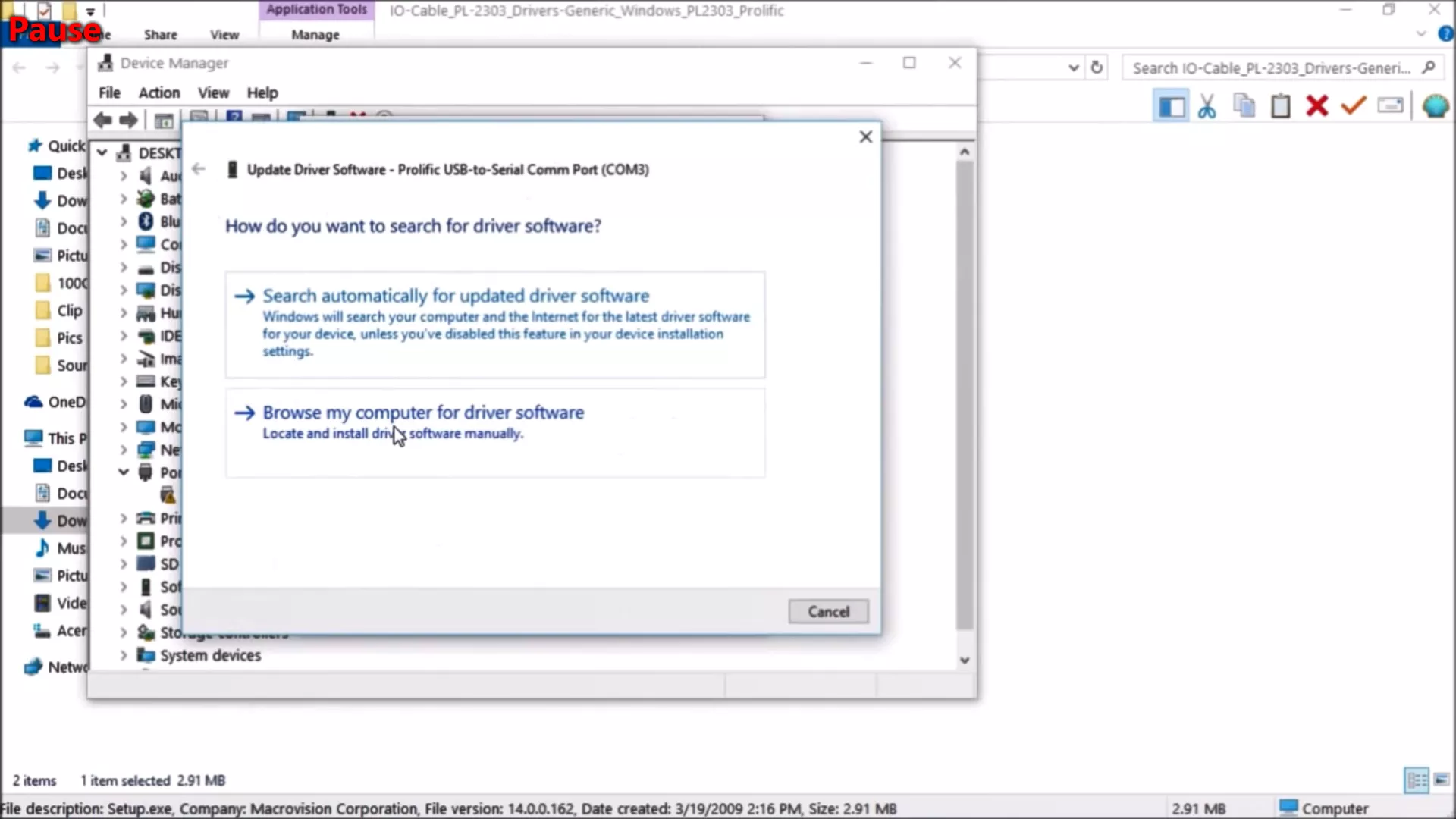The height and width of the screenshot is (819, 1456).
Task: Click the refresh icon beside the address bar
Action: coord(1097,67)
